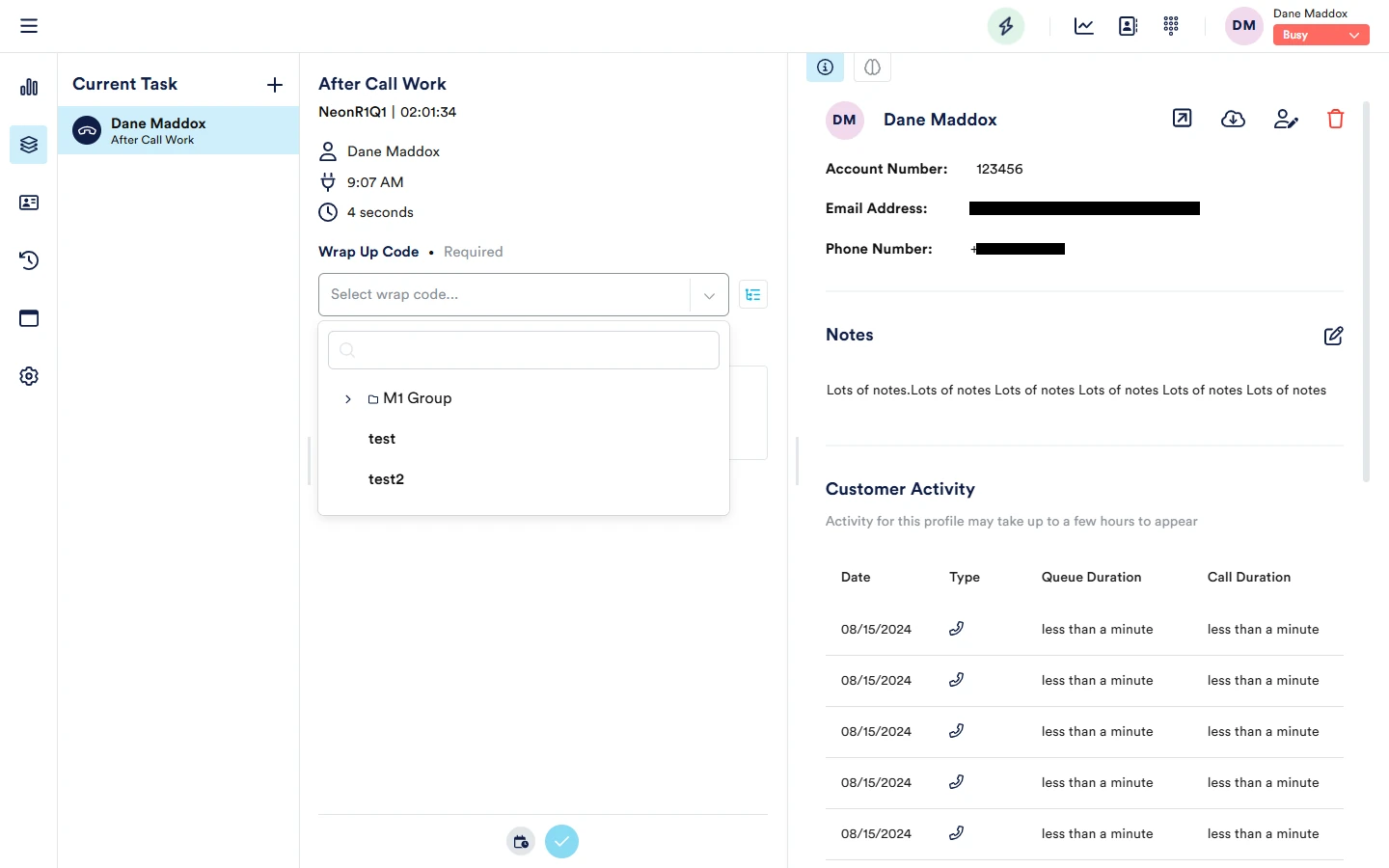Viewport: 1389px width, 868px height.
Task: Click the wrap code search field
Action: pos(524,350)
